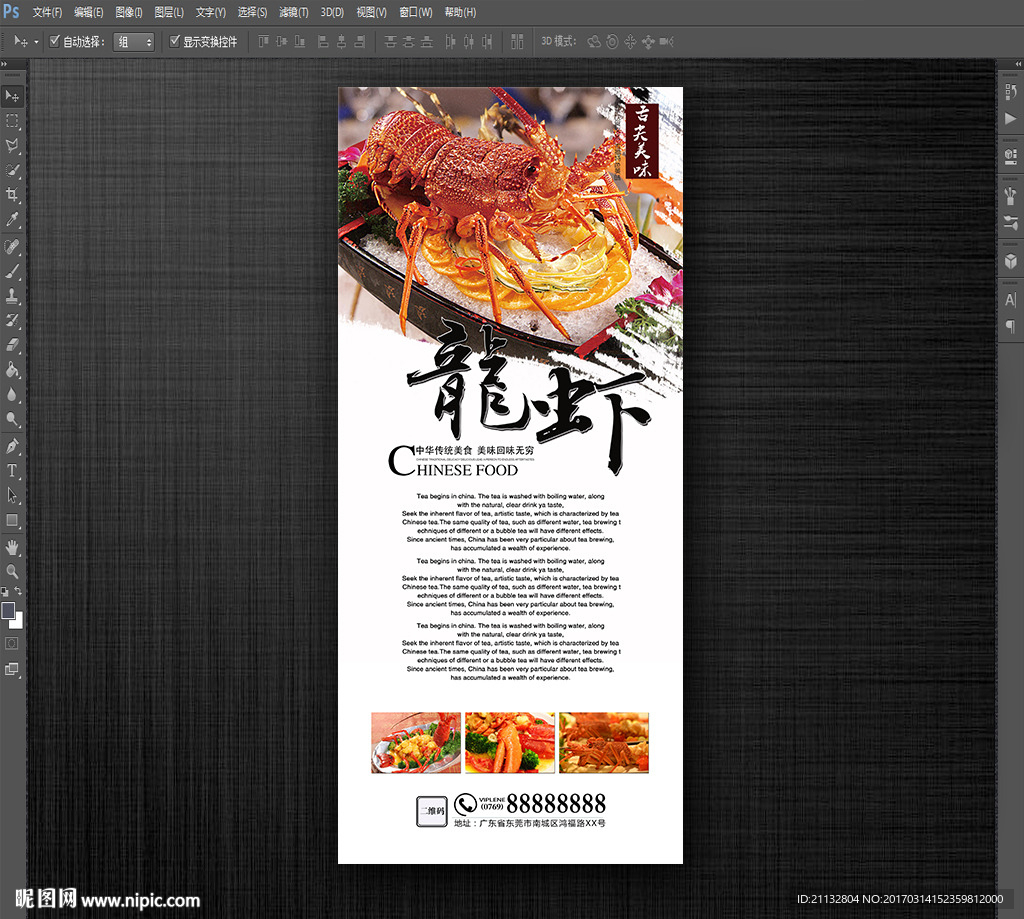Toggle the 自动选择 checkbox

[x=55, y=41]
